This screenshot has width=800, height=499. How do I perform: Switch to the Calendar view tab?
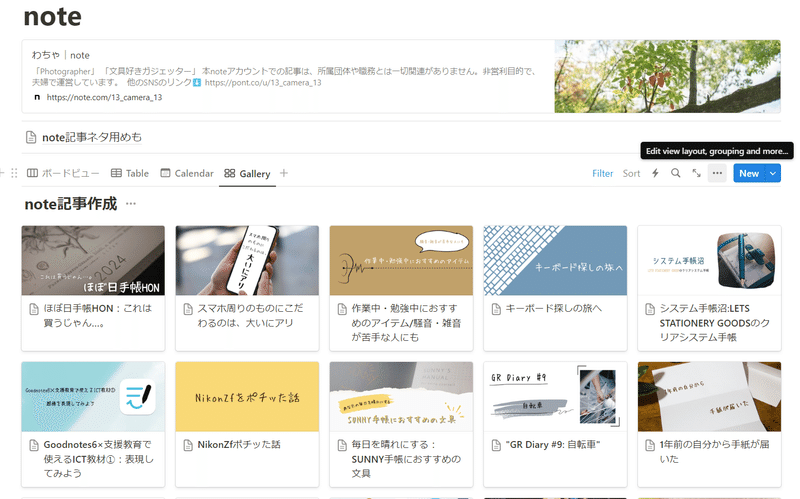click(x=187, y=173)
